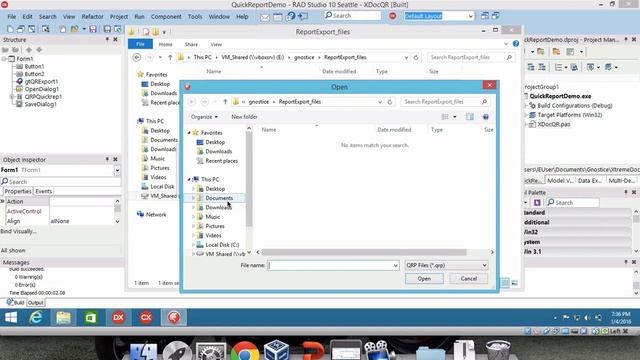This screenshot has width=640, height=360.
Task: Click gnostice in Explorer address breadcrumb
Action: pos(304,58)
